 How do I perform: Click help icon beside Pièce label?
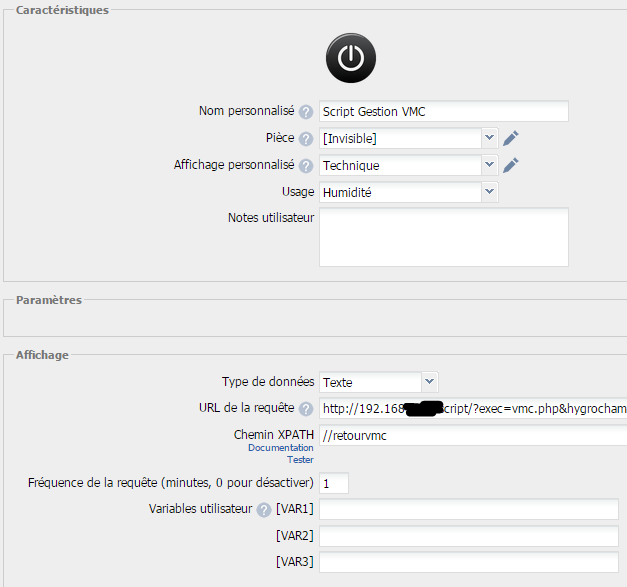pyautogui.click(x=306, y=139)
